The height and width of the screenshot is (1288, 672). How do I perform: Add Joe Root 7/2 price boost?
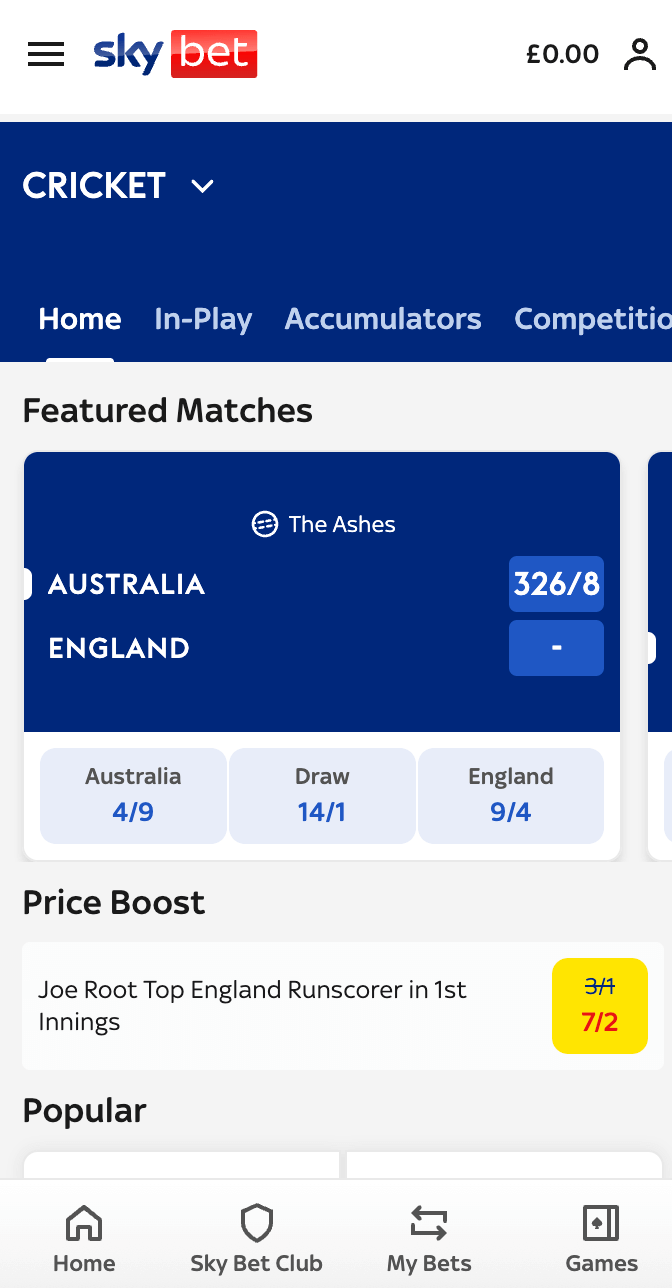(599, 1006)
